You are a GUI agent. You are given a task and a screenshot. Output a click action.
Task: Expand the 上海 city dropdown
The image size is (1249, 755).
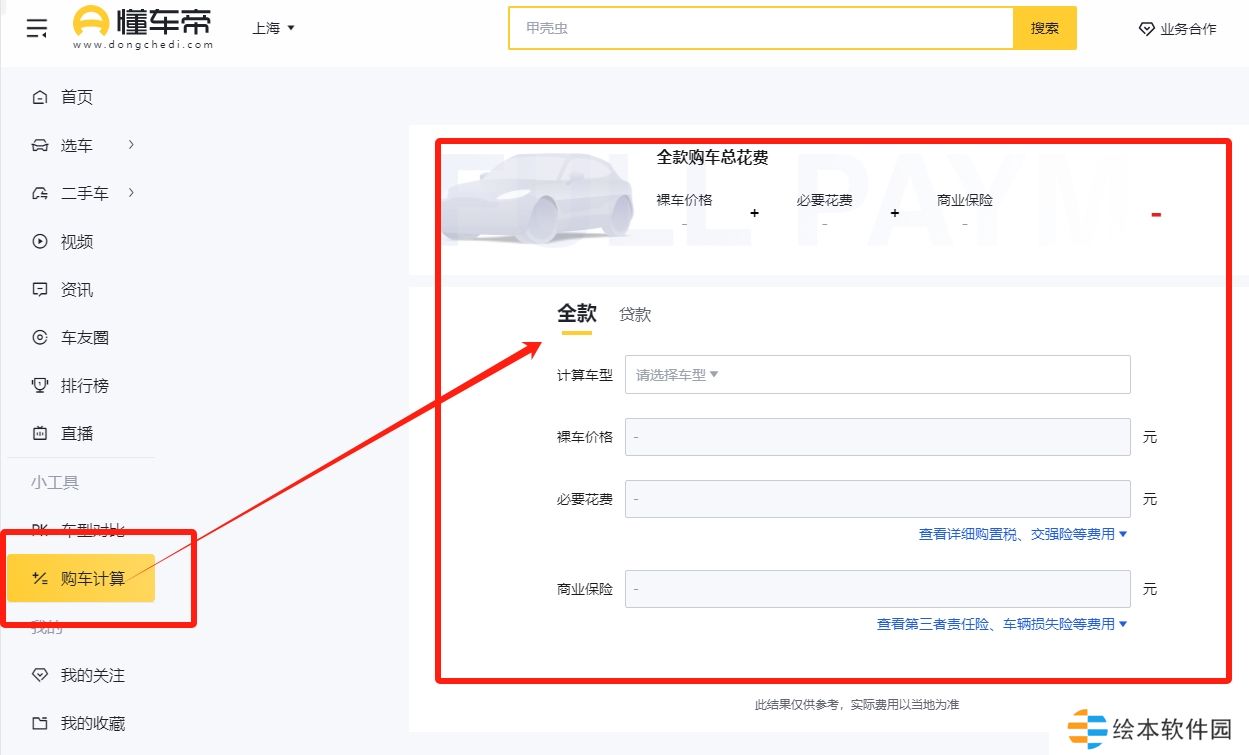click(x=273, y=28)
